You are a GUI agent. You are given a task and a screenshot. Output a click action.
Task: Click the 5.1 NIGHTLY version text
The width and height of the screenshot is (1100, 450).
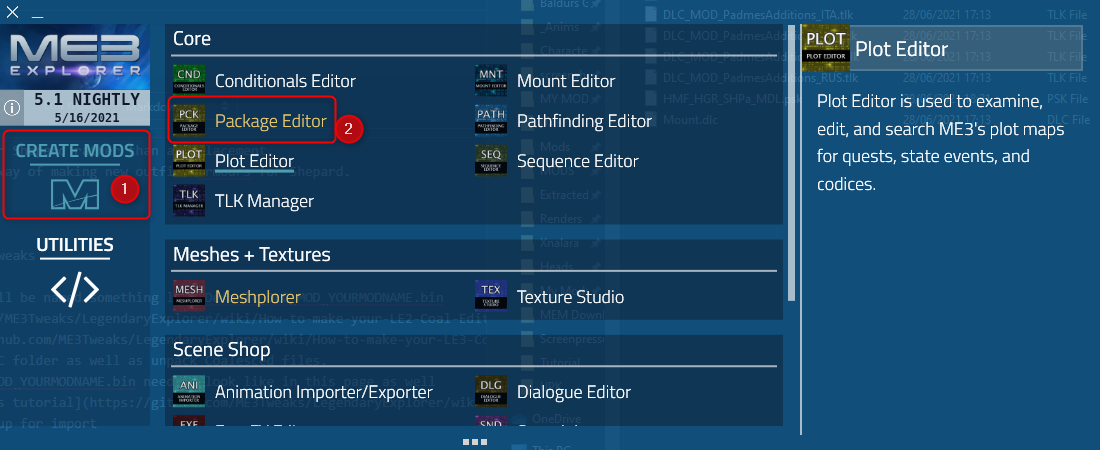point(87,99)
